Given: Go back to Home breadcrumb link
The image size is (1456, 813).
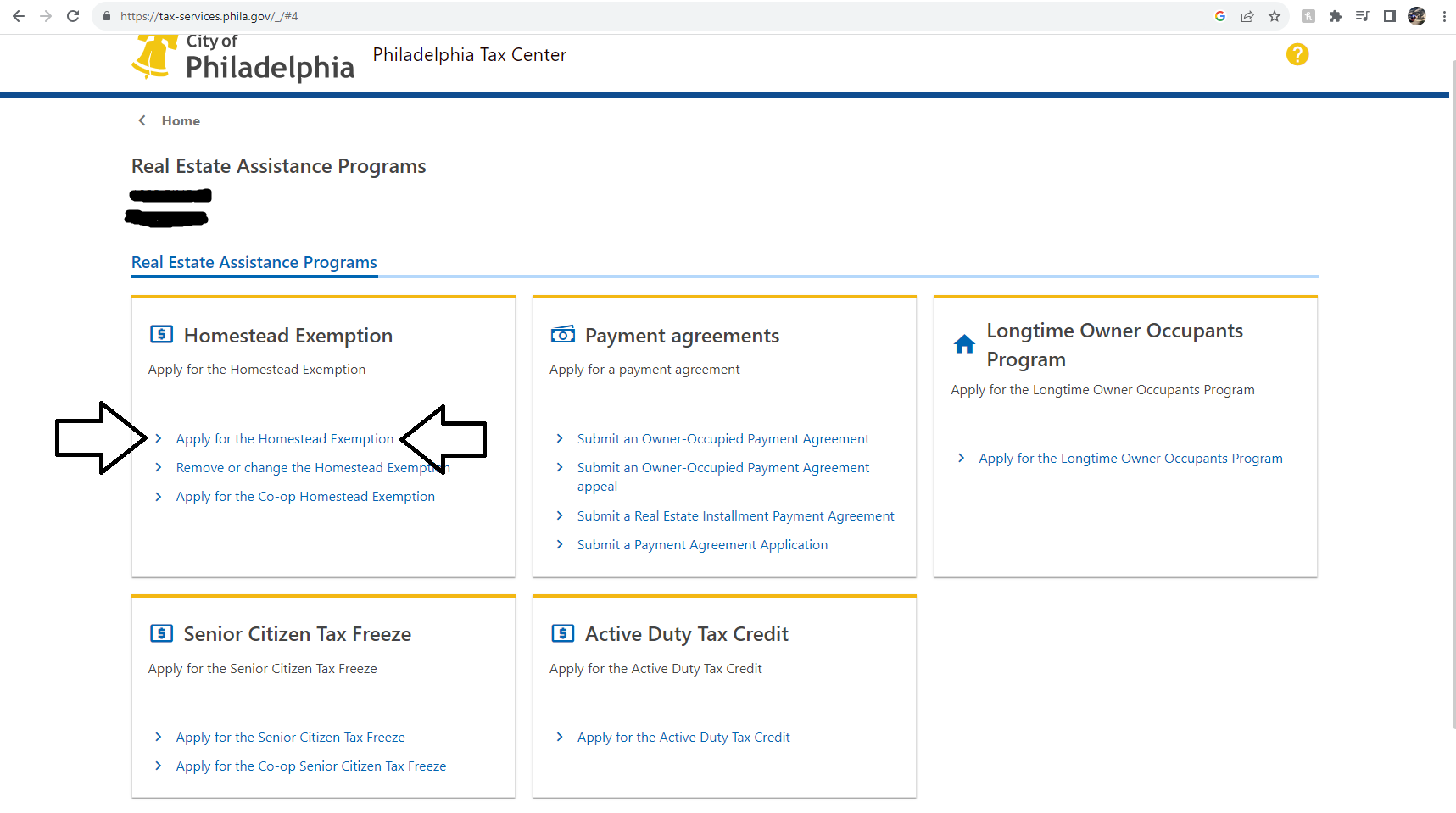Looking at the screenshot, I should (181, 121).
